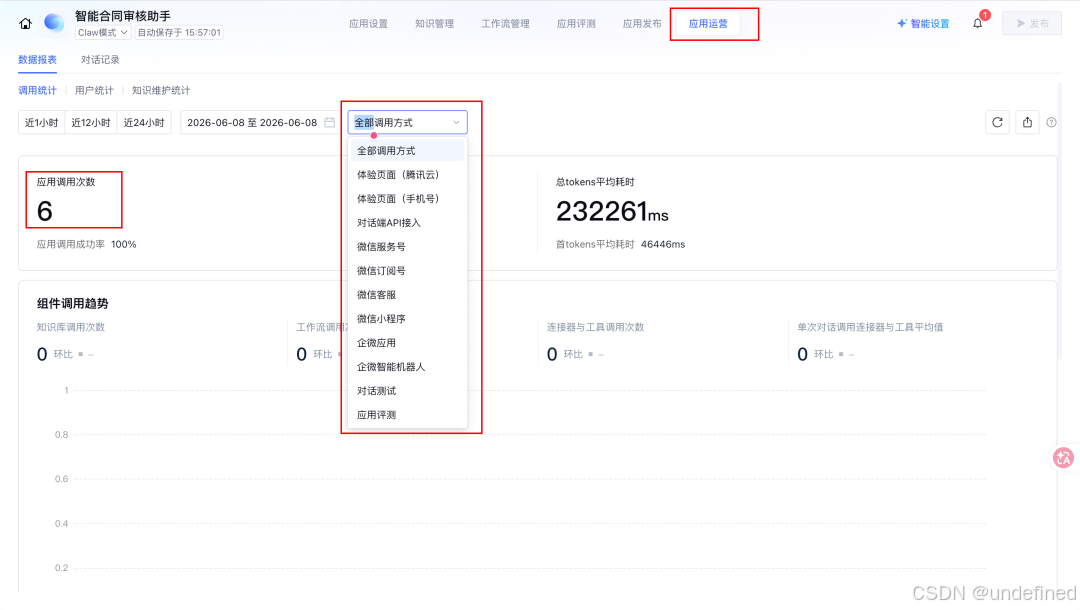This screenshot has width=1080, height=610.
Task: Click 智能合同审核助手 app title
Action: (x=123, y=16)
